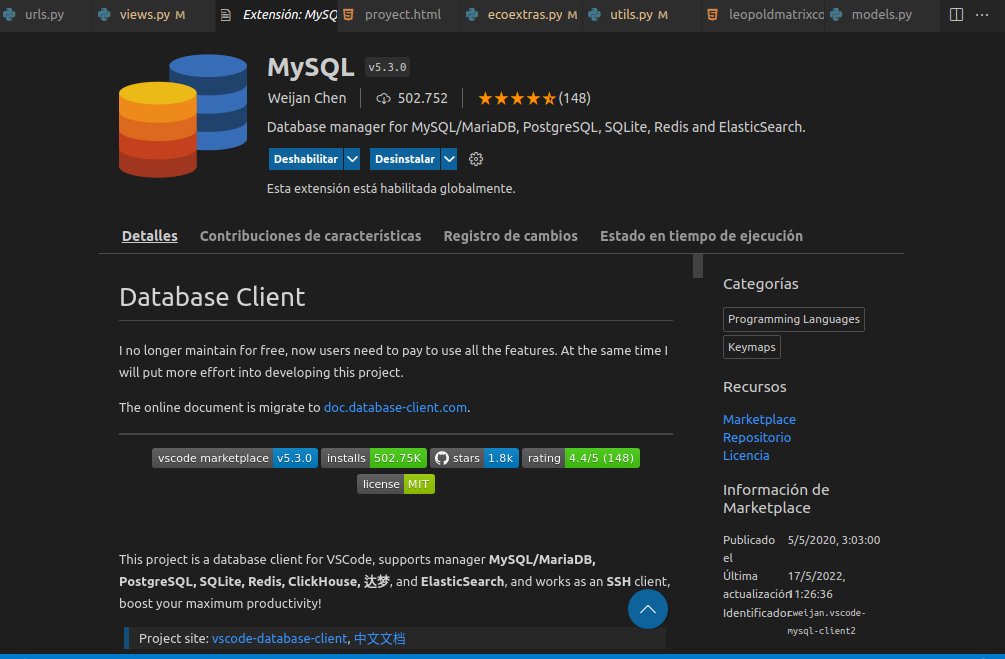
Task: Open the extension settings gear icon
Action: (x=476, y=159)
